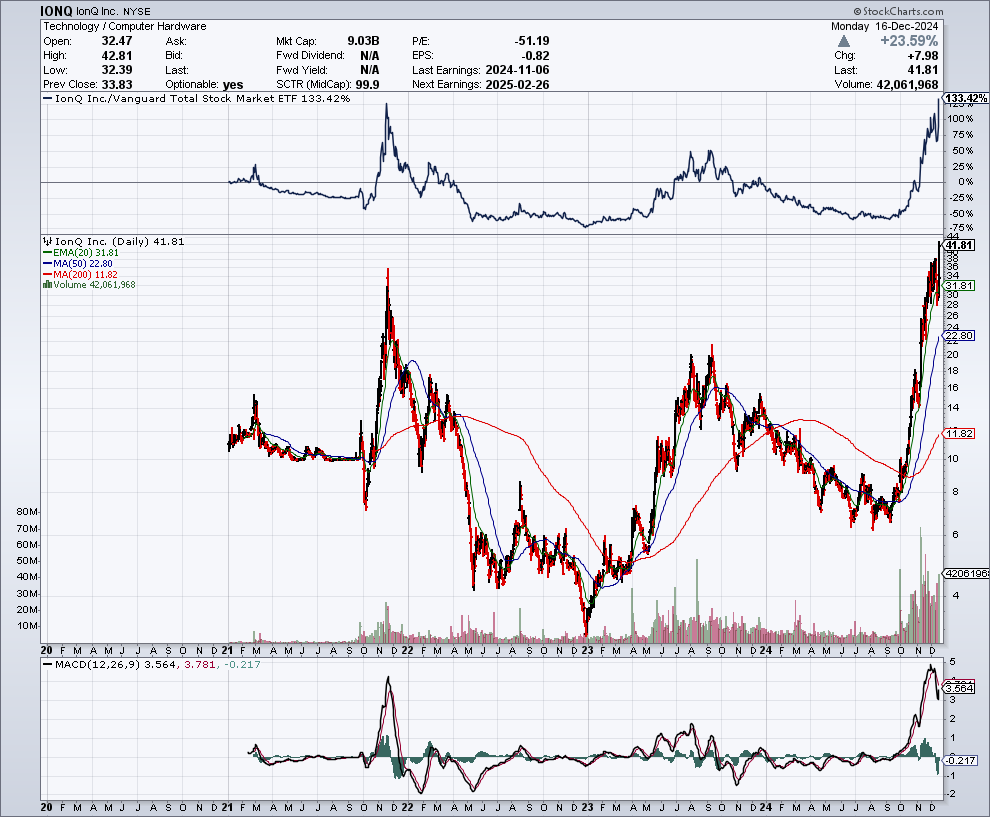Click the red 11.82 MA axis tag
The width and height of the screenshot is (990, 817).
(960, 433)
